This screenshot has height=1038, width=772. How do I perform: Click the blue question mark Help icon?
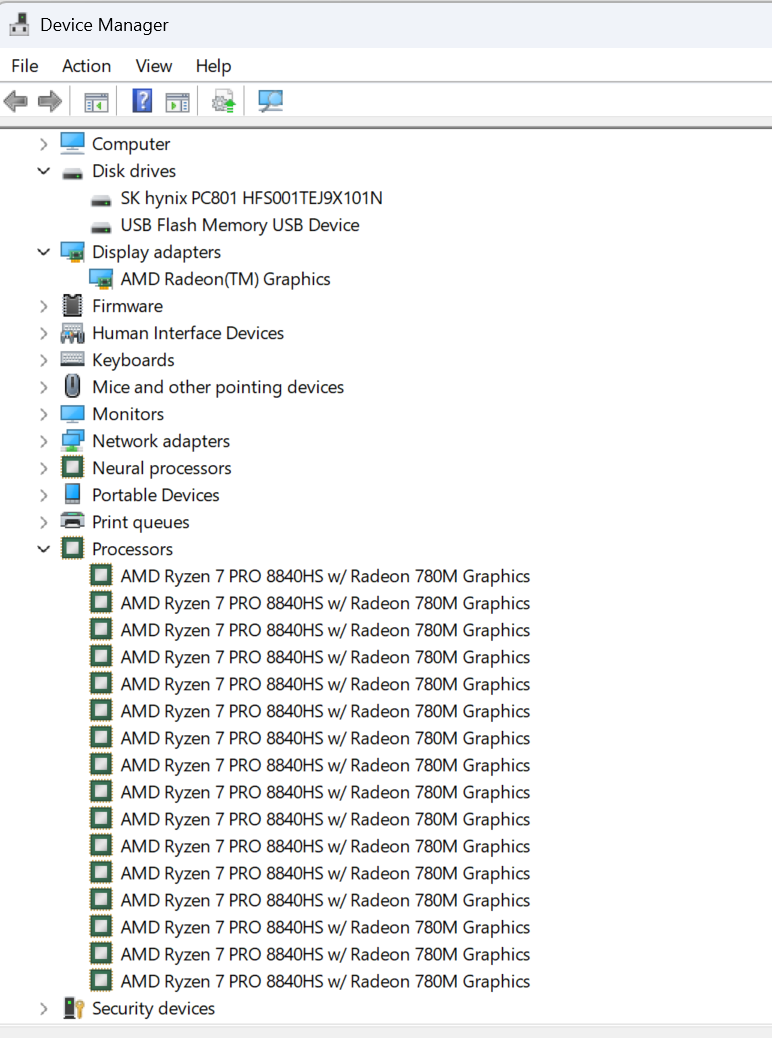(x=142, y=101)
